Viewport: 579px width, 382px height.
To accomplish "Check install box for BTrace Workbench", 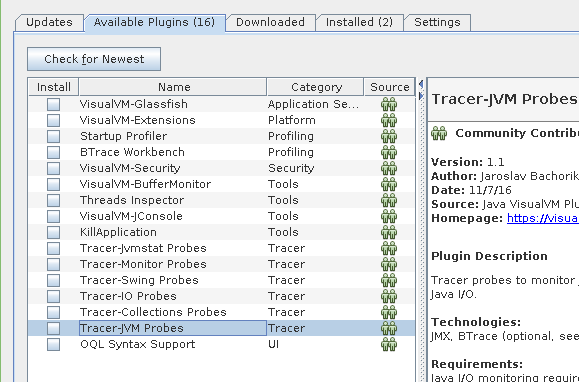I will (53, 152).
